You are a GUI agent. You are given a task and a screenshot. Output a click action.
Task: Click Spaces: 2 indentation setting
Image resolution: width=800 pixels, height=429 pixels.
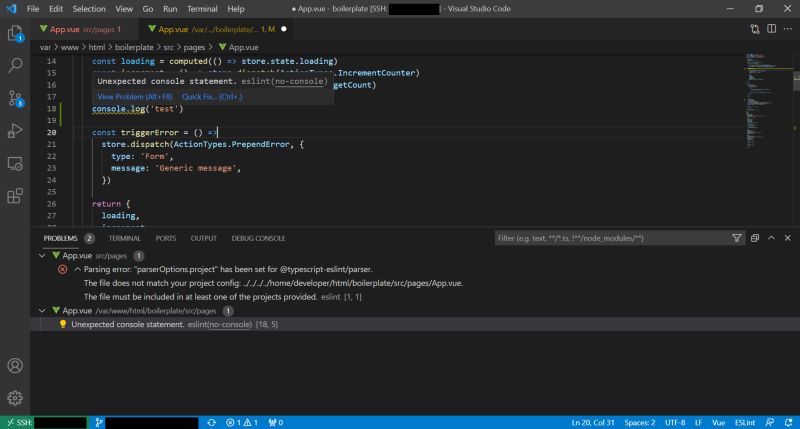point(639,422)
